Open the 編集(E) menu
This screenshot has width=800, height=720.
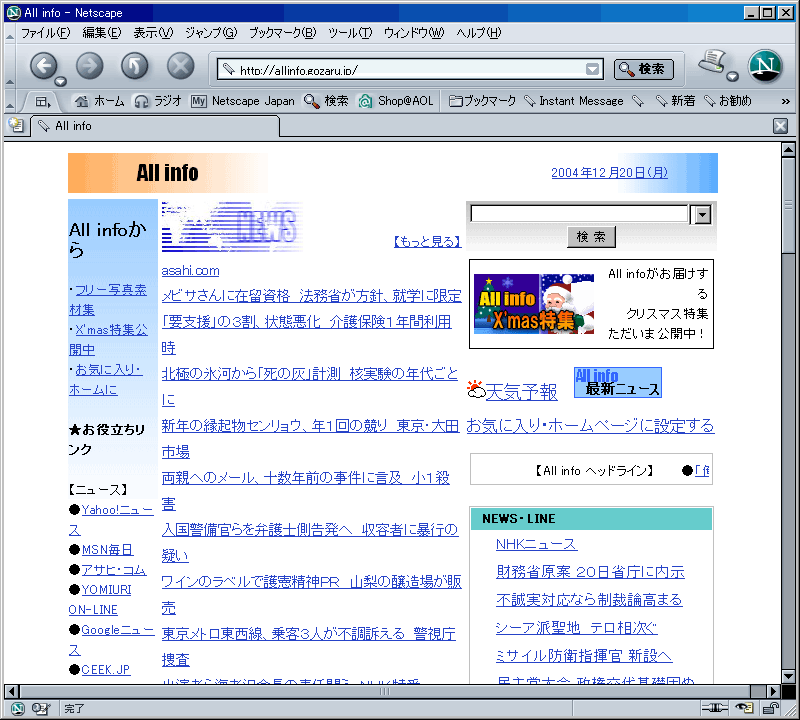[x=102, y=33]
